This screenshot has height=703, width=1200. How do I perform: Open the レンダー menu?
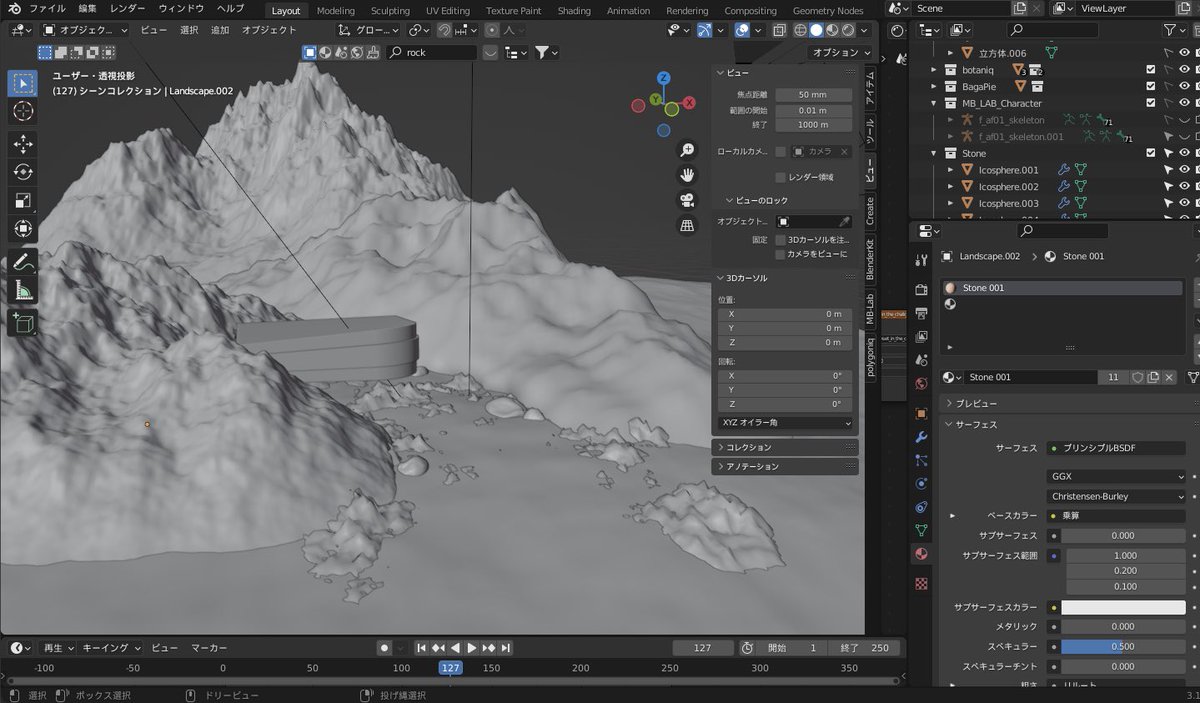127,9
